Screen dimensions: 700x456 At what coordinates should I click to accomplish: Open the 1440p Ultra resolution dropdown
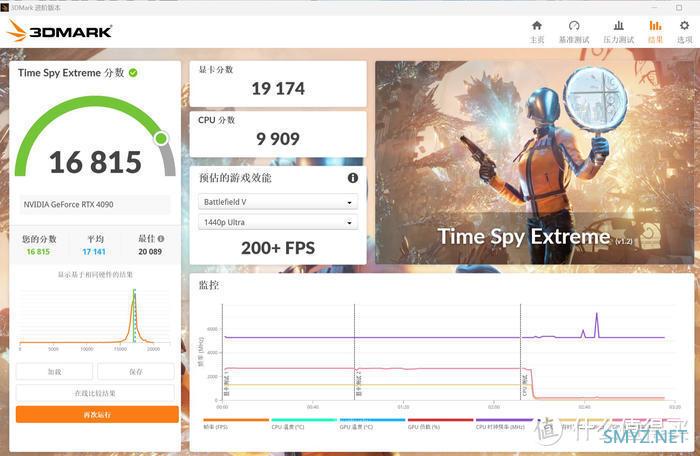click(x=278, y=222)
